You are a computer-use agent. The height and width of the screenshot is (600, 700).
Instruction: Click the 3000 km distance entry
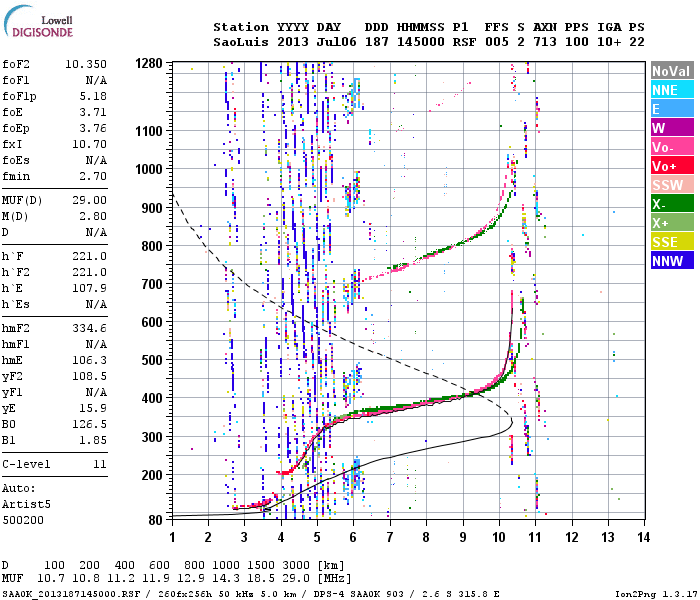[x=296, y=566]
